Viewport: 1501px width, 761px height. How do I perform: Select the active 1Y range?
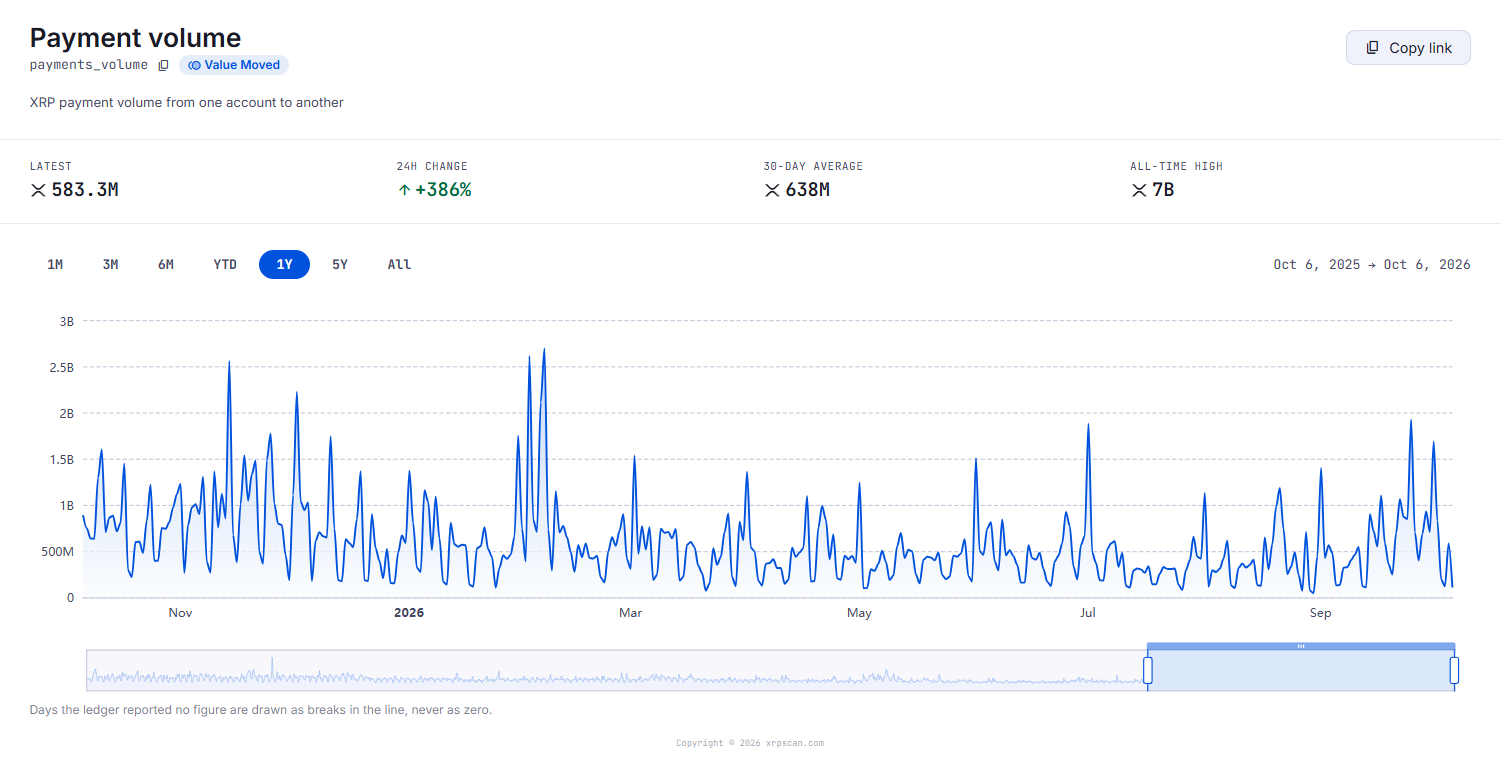pyautogui.click(x=285, y=265)
